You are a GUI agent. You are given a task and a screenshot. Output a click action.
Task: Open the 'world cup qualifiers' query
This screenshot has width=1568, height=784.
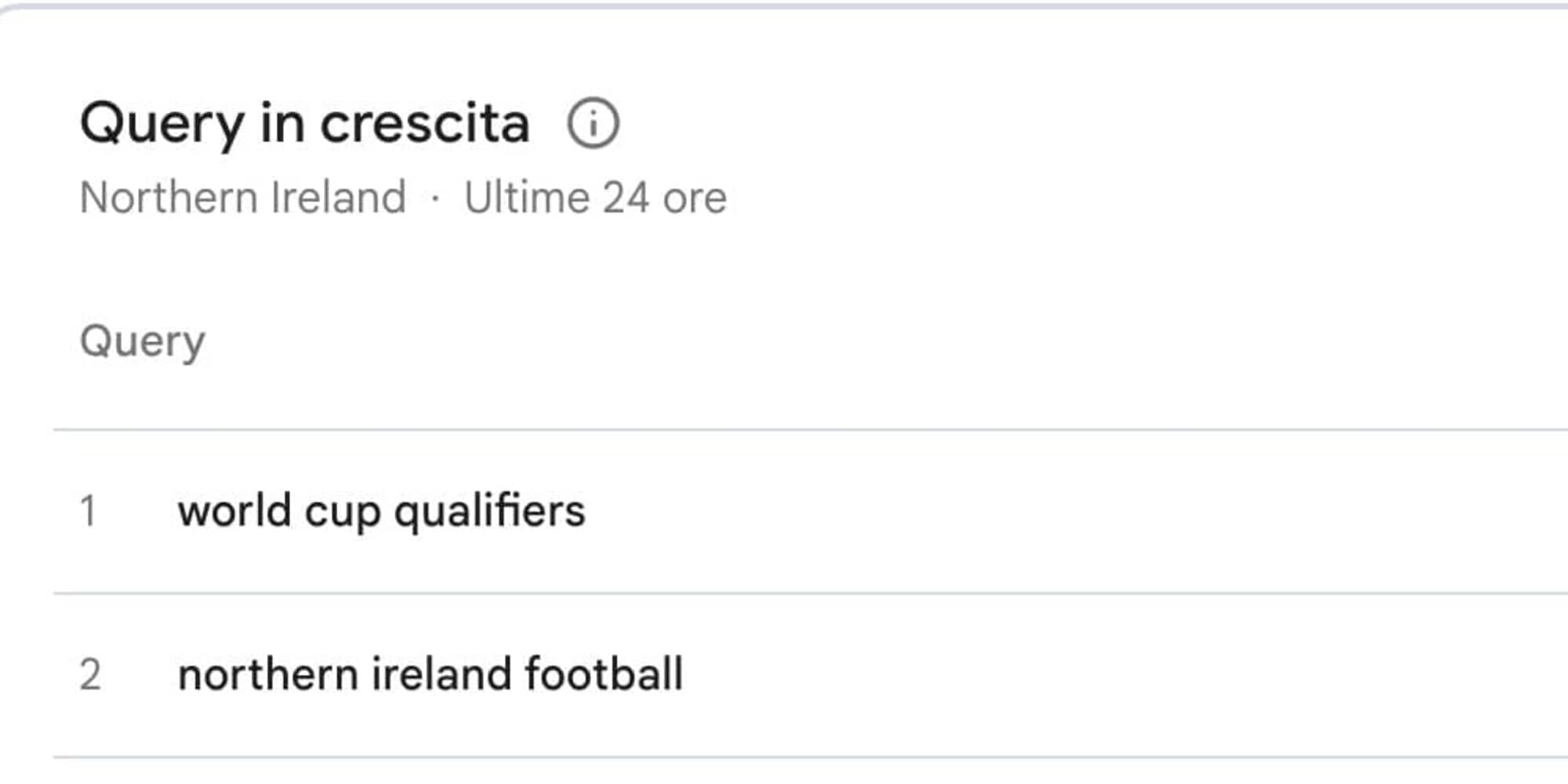[381, 511]
